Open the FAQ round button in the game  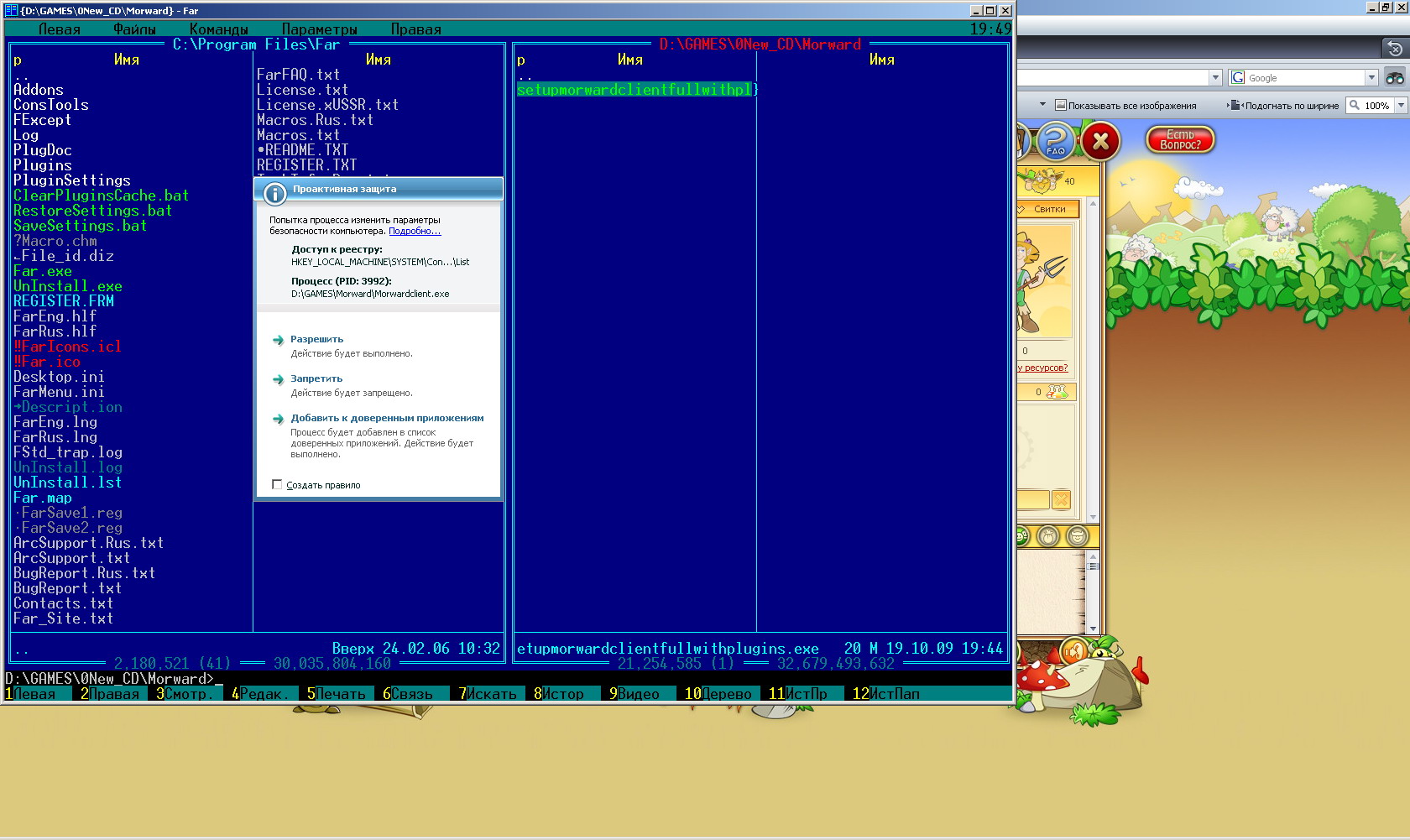point(1056,141)
